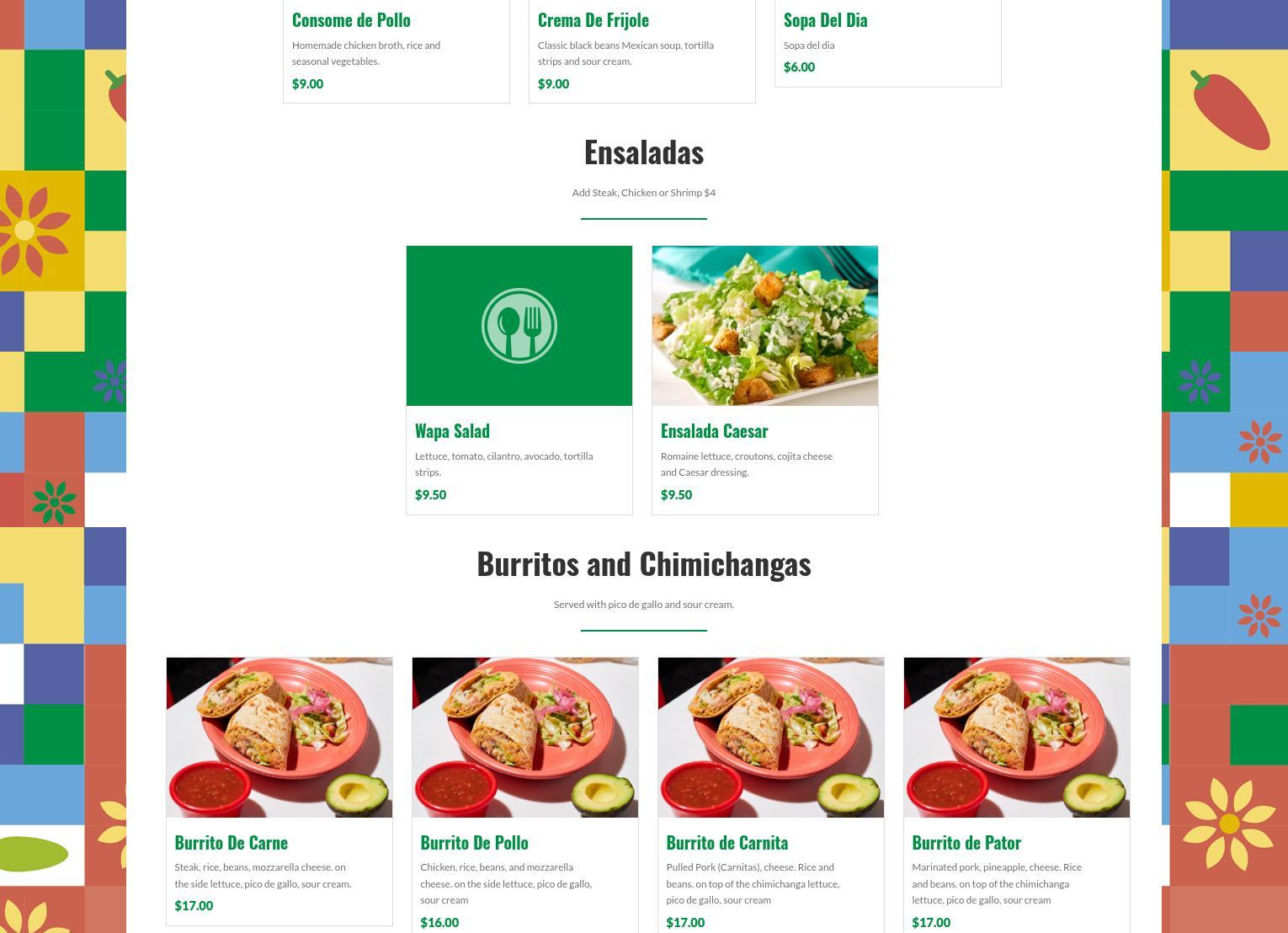Click the Burrito De Pollo title
This screenshot has height=933, width=1288.
tap(474, 843)
